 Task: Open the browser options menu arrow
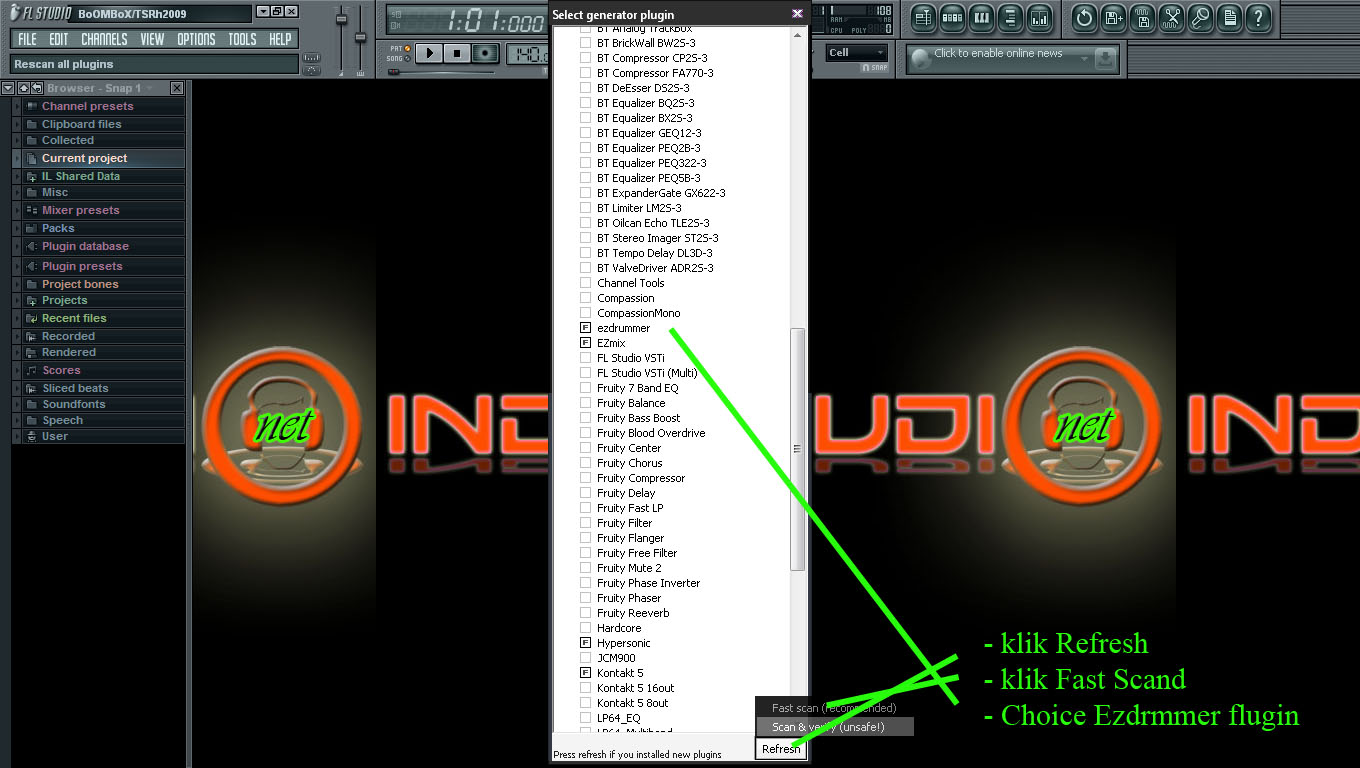8,88
